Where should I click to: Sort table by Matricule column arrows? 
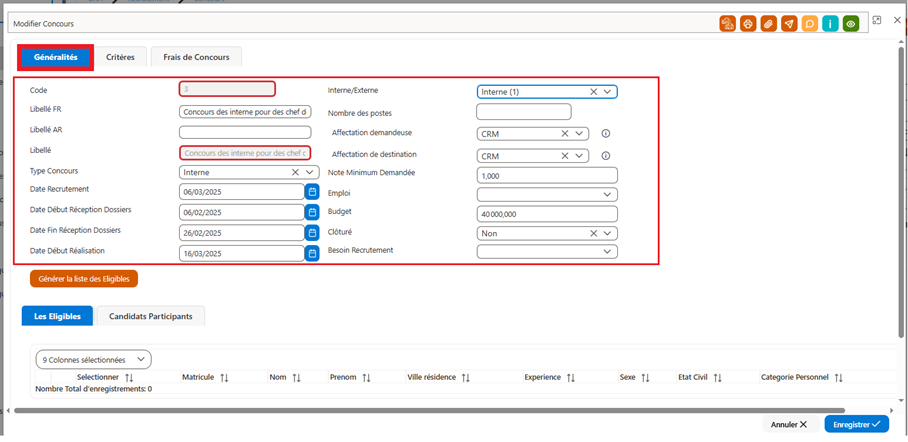[x=225, y=378]
